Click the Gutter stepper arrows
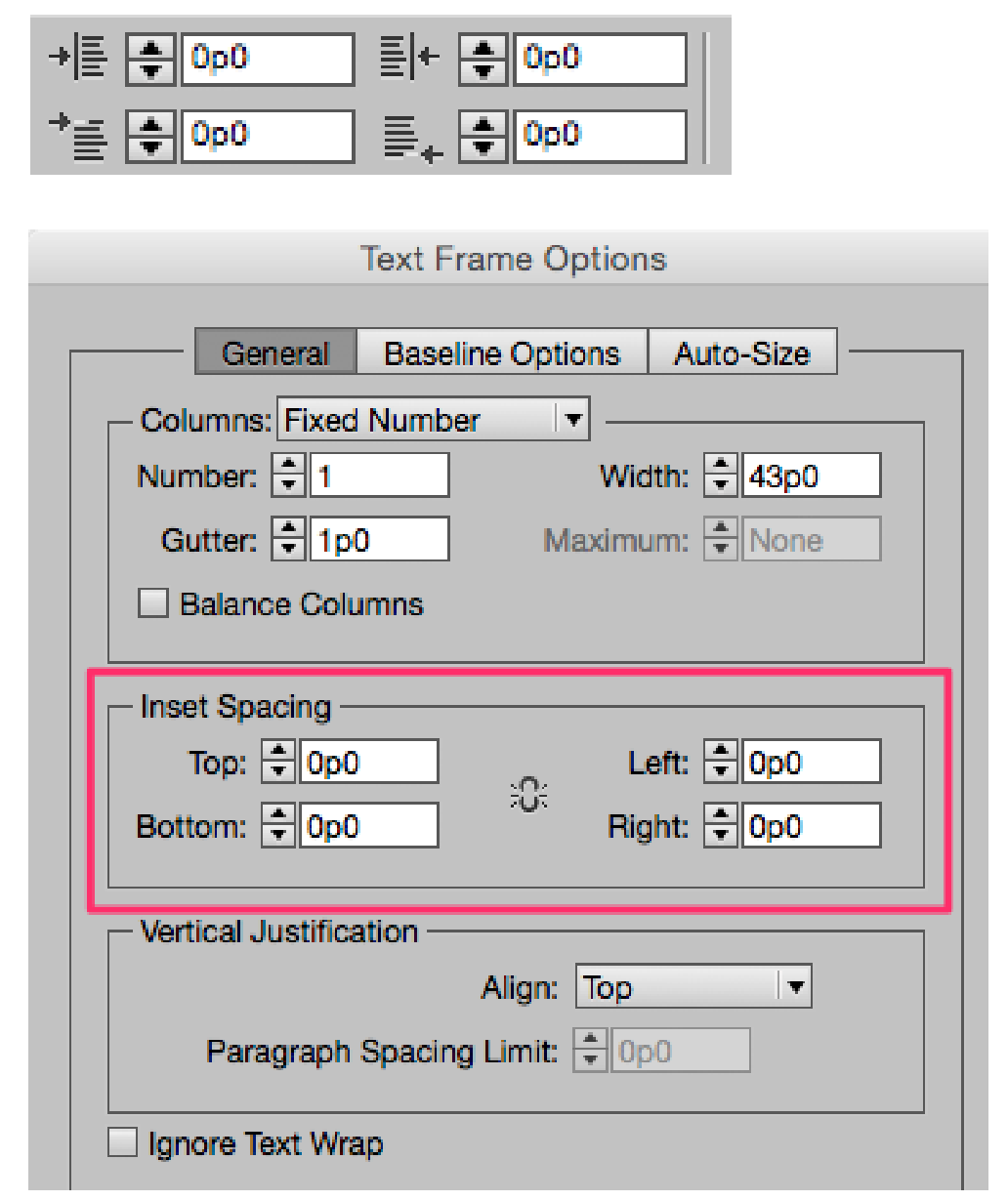The height and width of the screenshot is (1201, 1008). pyautogui.click(x=289, y=540)
